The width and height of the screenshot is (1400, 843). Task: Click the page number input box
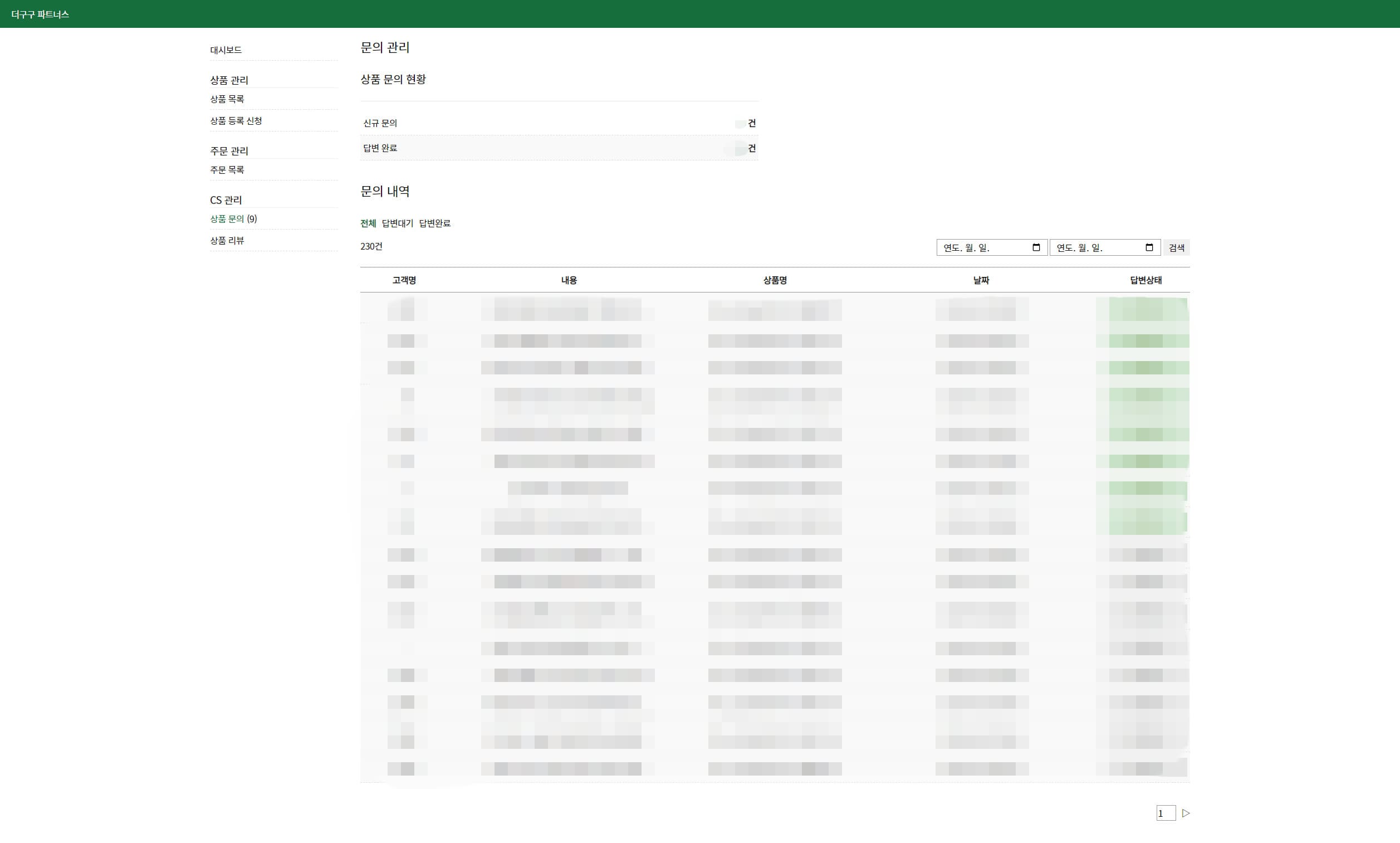(1165, 813)
